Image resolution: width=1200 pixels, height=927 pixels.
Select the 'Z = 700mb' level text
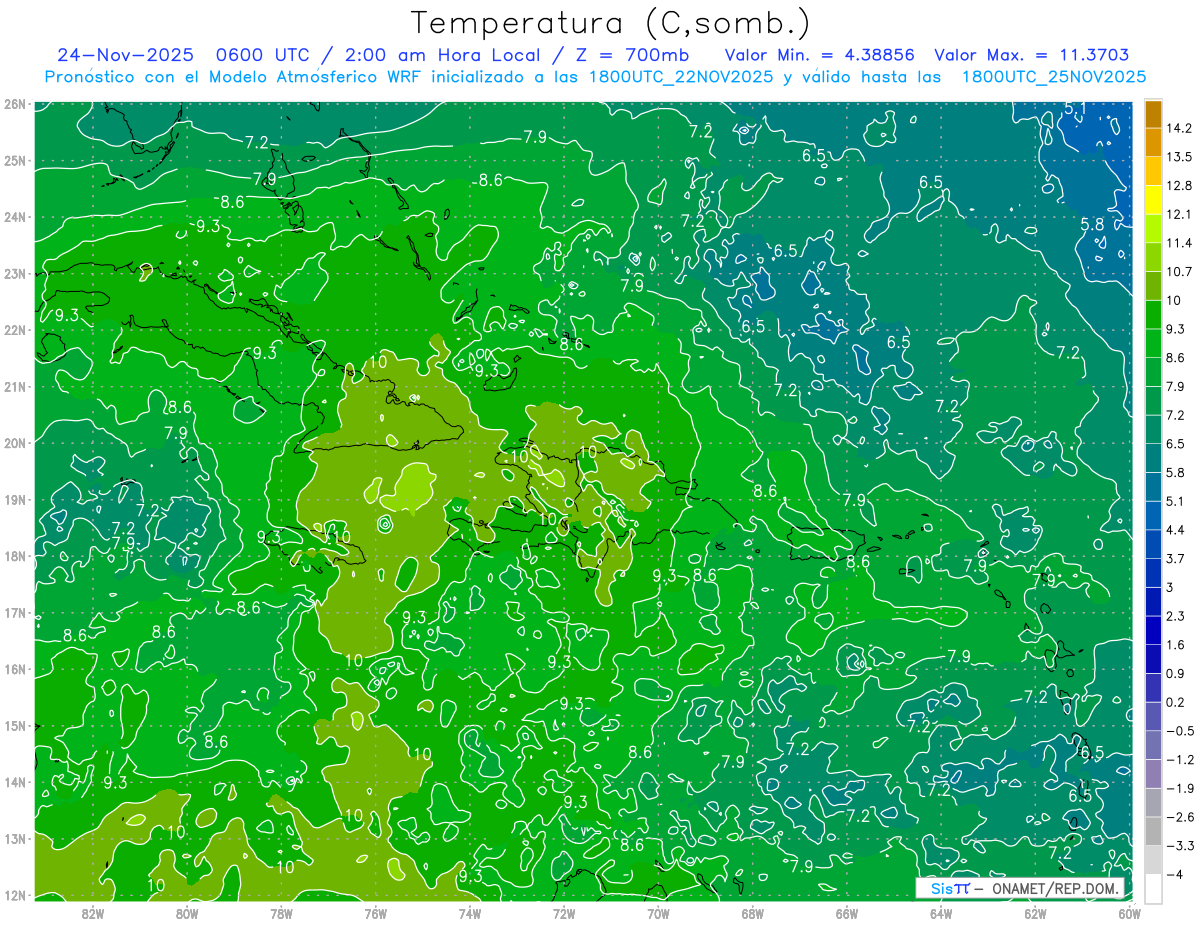pyautogui.click(x=633, y=55)
